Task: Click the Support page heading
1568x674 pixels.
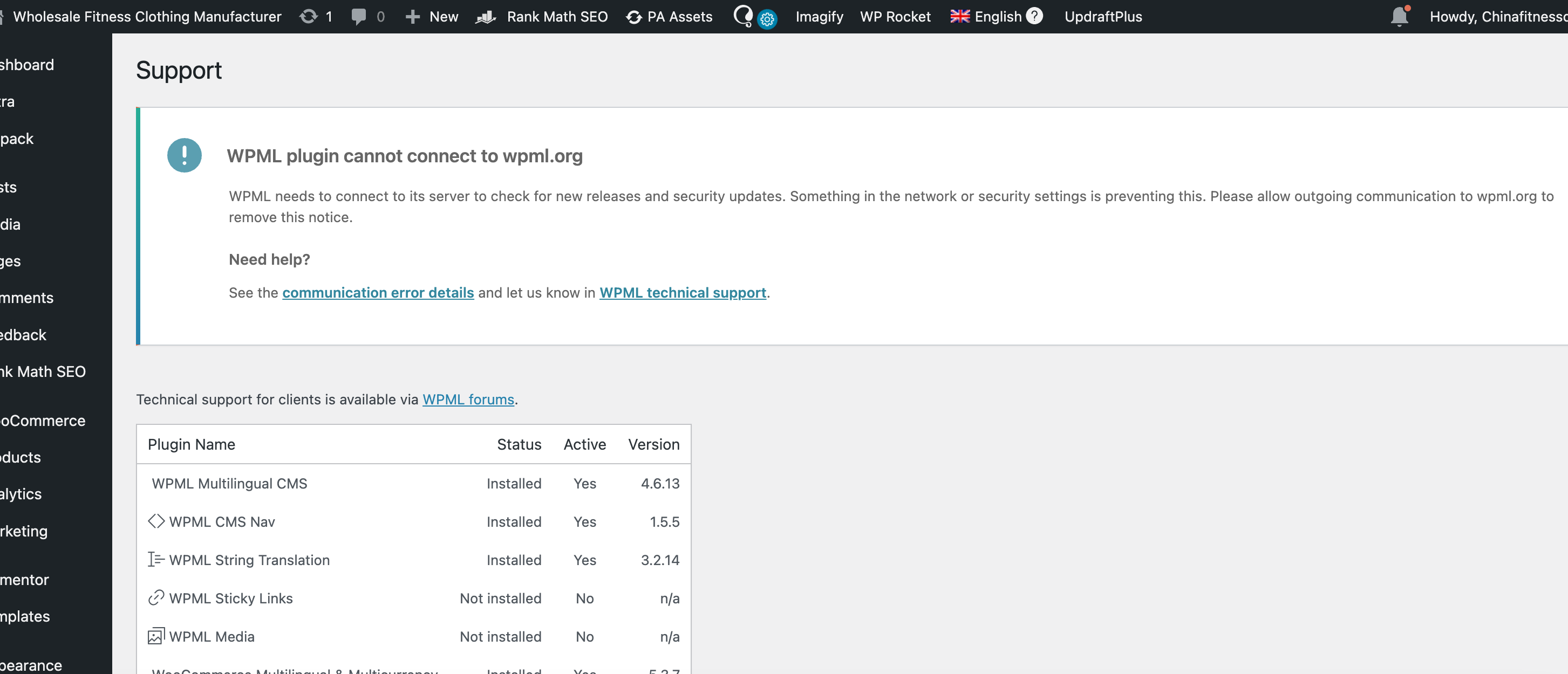Action: [x=179, y=71]
